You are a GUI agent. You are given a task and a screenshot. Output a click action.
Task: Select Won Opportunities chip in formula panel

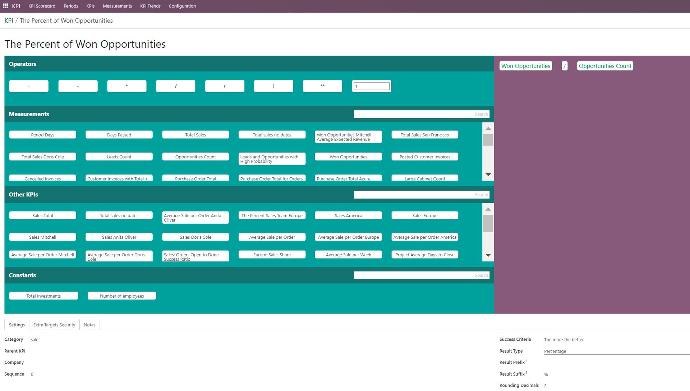(526, 66)
